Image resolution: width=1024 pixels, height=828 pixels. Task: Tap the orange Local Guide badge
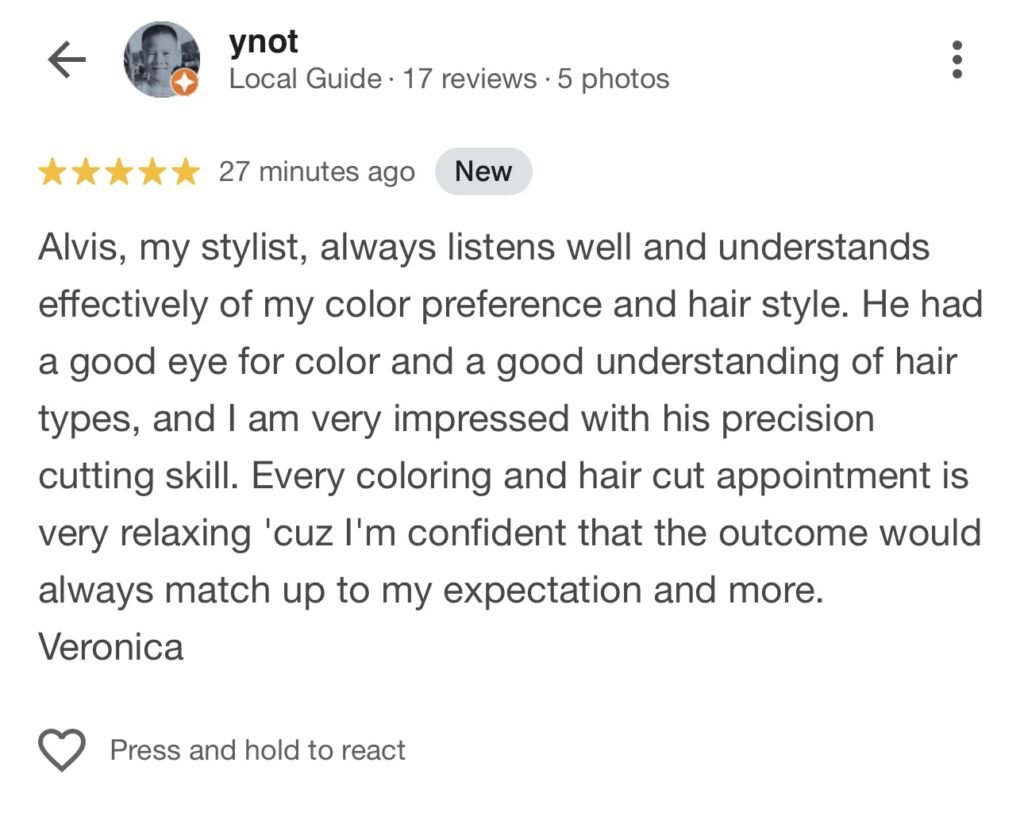(185, 84)
